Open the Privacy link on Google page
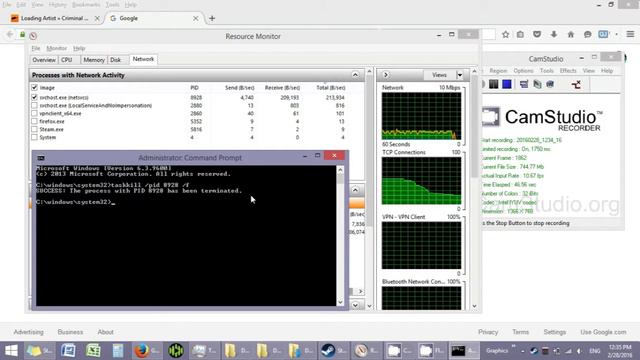The width and height of the screenshot is (640, 360). click(488, 332)
